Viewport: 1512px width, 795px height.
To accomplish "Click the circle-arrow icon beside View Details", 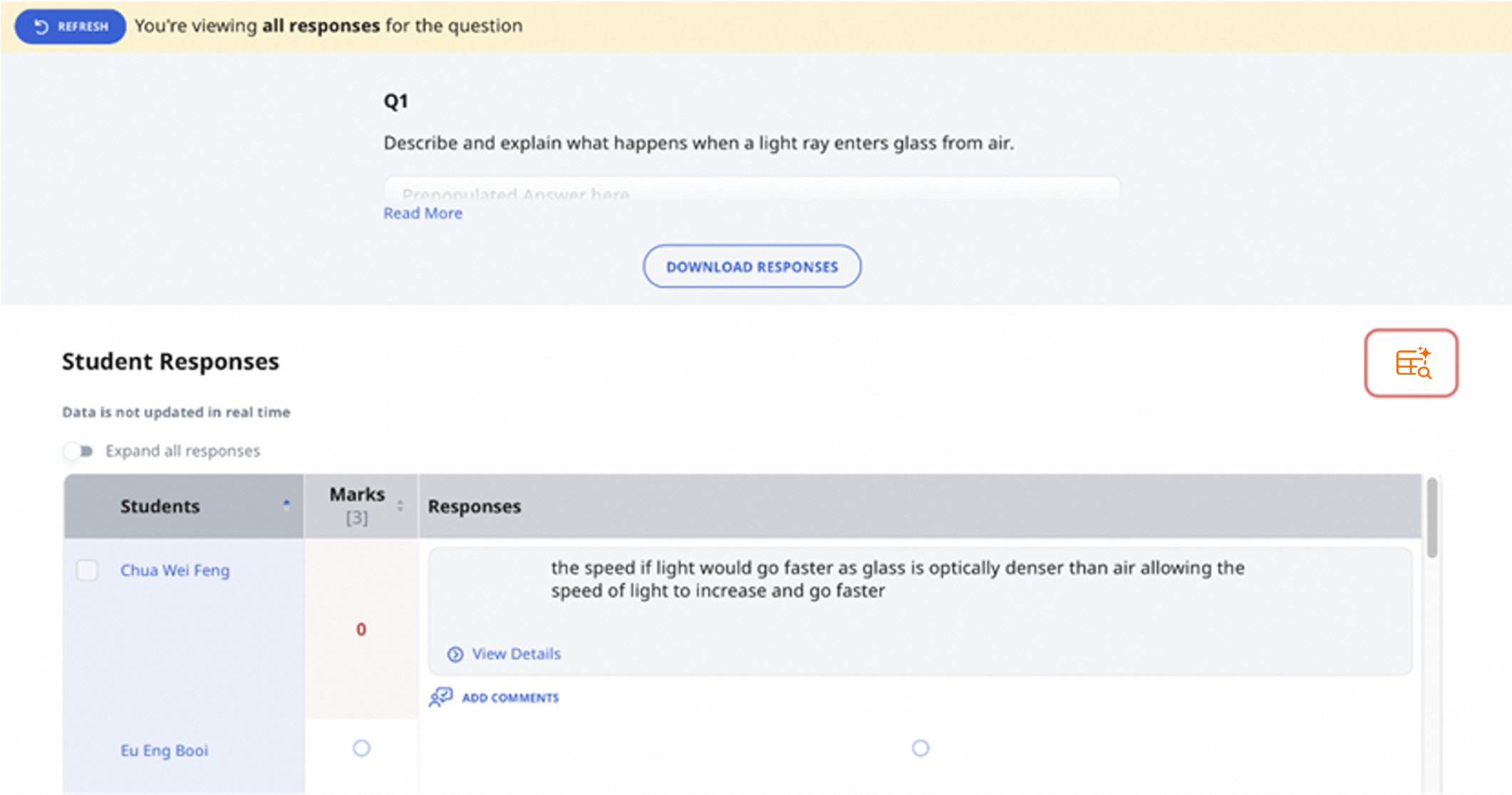I will pyautogui.click(x=455, y=654).
